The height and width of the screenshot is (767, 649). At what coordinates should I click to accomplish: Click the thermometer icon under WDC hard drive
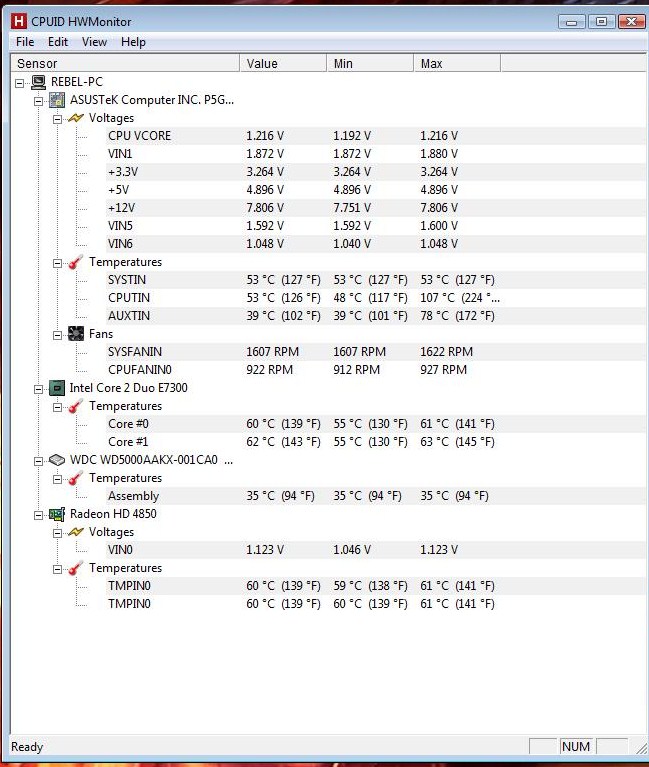(76, 478)
